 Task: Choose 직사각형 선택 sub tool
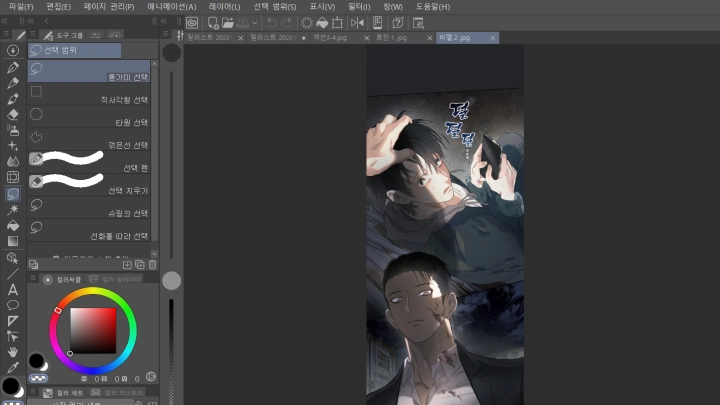tap(89, 94)
